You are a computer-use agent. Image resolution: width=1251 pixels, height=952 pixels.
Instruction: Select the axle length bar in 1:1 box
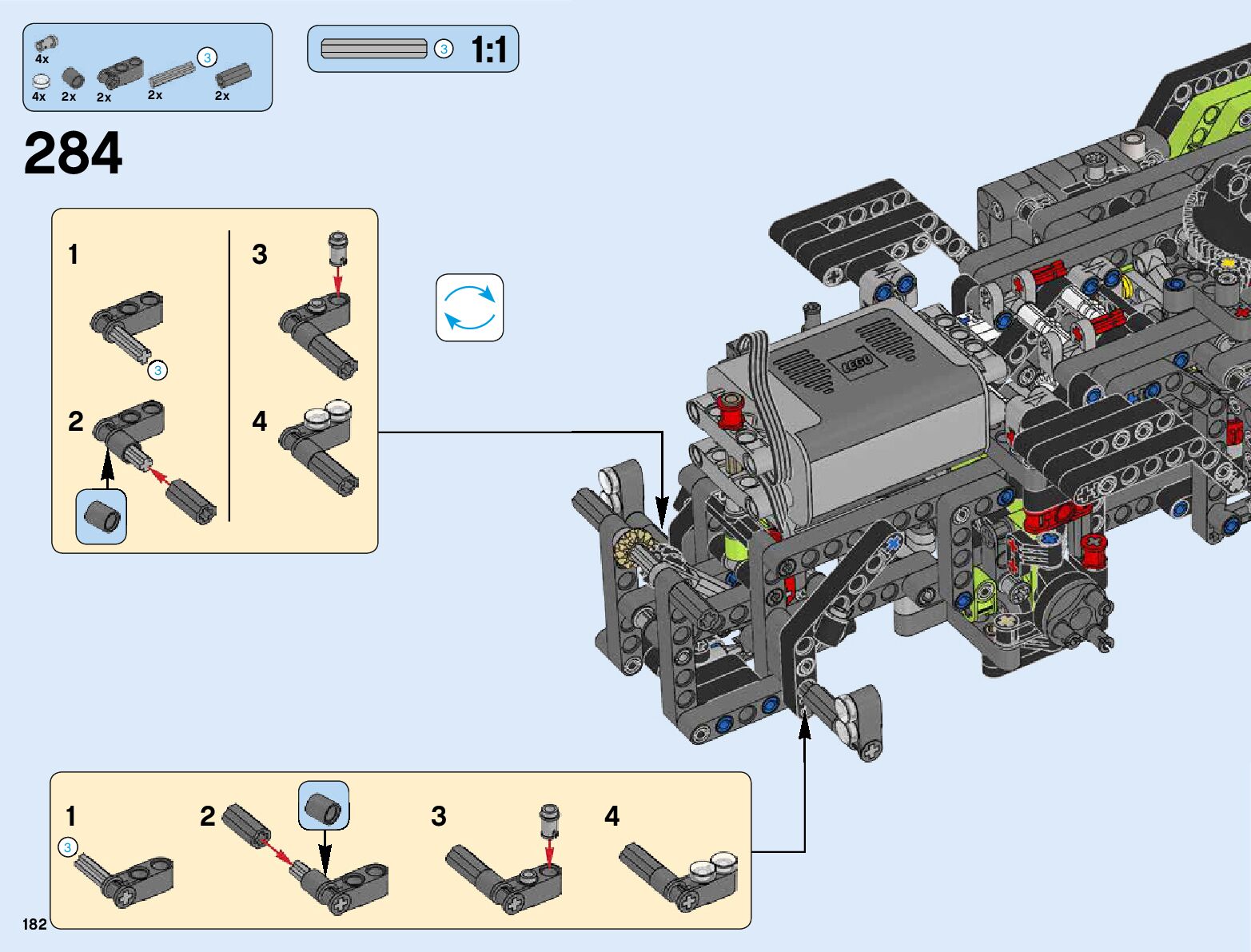(x=373, y=50)
